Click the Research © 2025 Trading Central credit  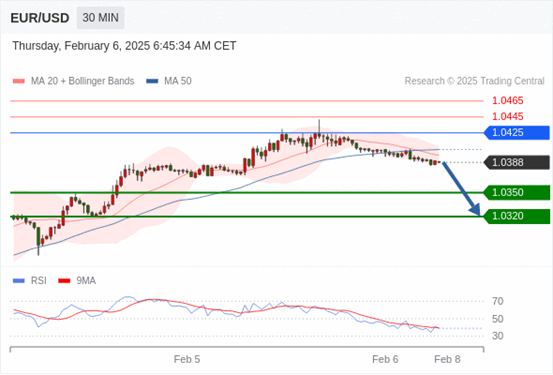click(474, 81)
